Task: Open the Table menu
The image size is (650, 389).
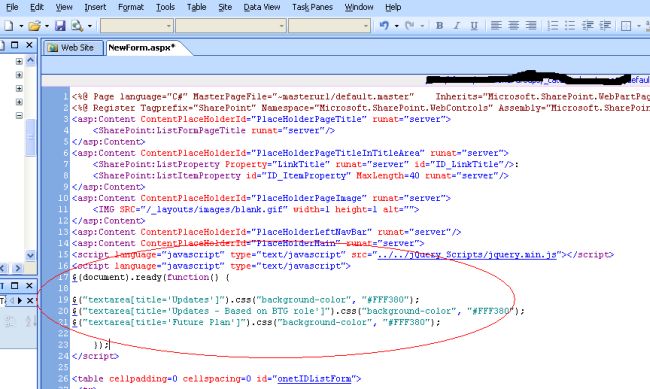Action: tap(196, 7)
